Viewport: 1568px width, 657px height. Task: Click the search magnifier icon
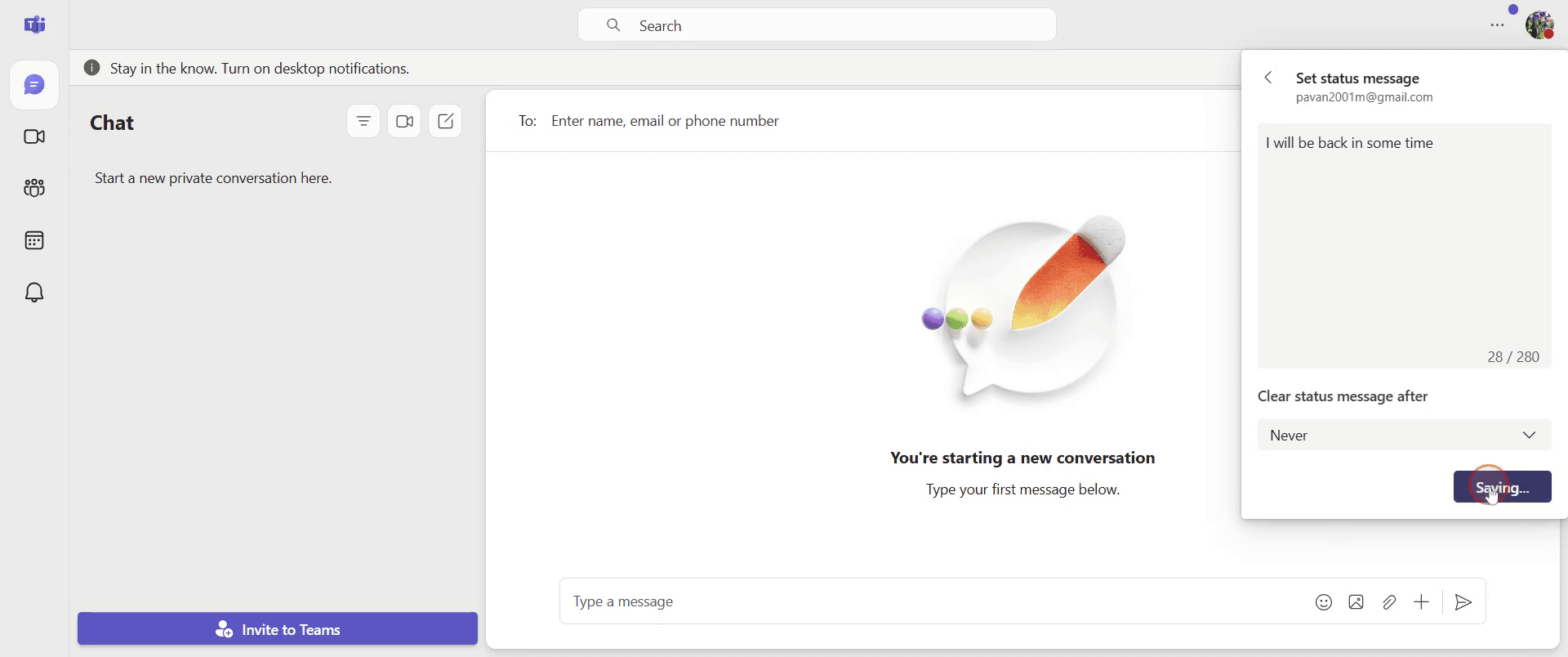[x=613, y=25]
